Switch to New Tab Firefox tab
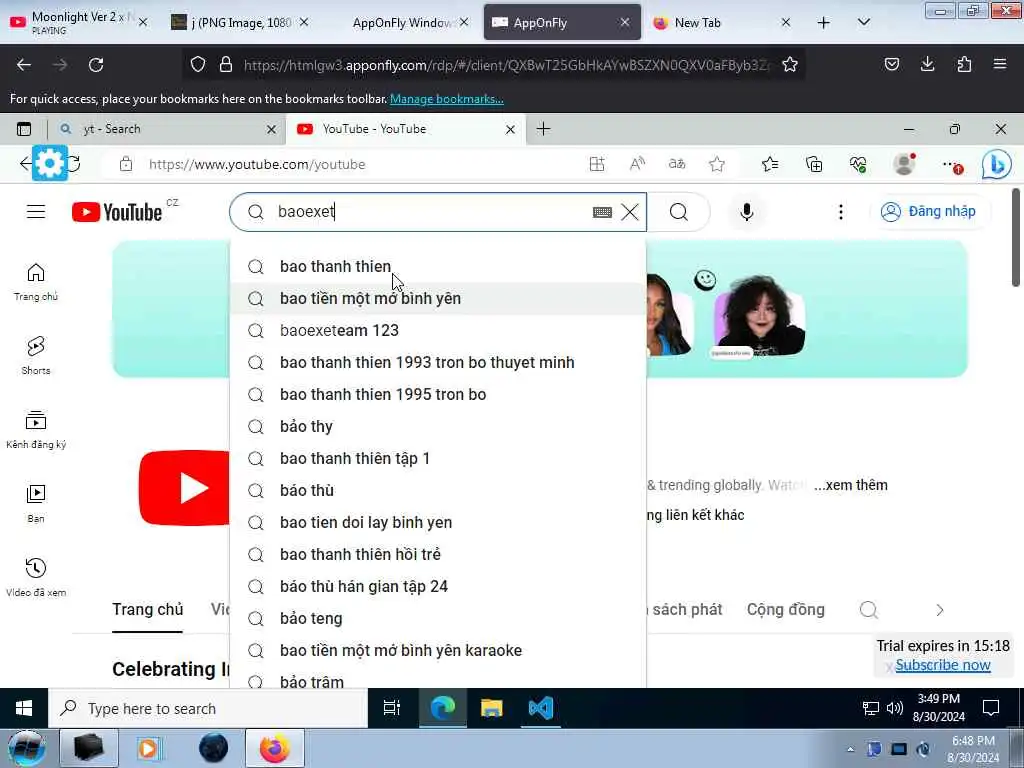 pos(720,23)
